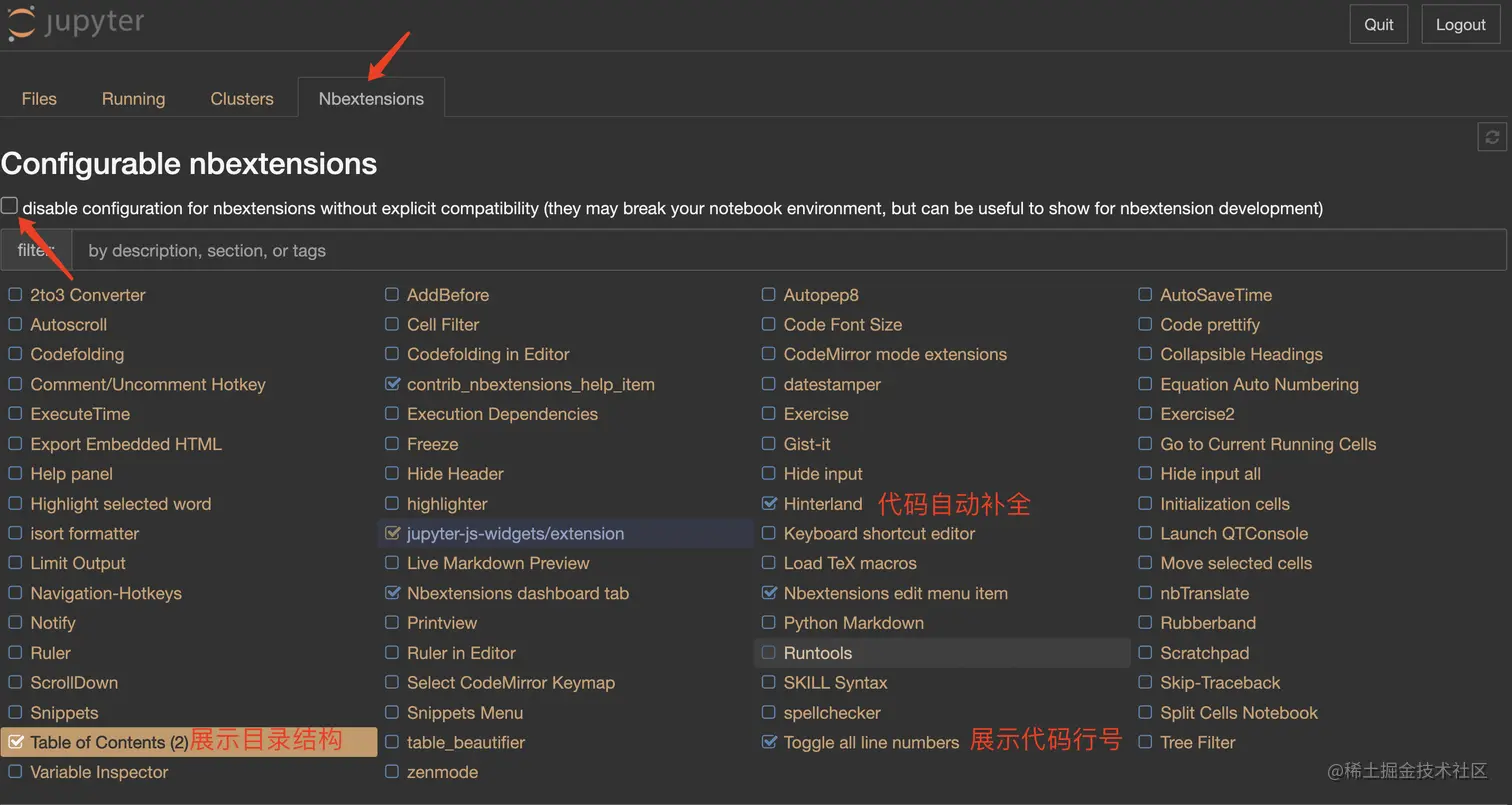Viewport: 1512px width, 805px height.
Task: Click the Quit button
Action: [x=1378, y=24]
